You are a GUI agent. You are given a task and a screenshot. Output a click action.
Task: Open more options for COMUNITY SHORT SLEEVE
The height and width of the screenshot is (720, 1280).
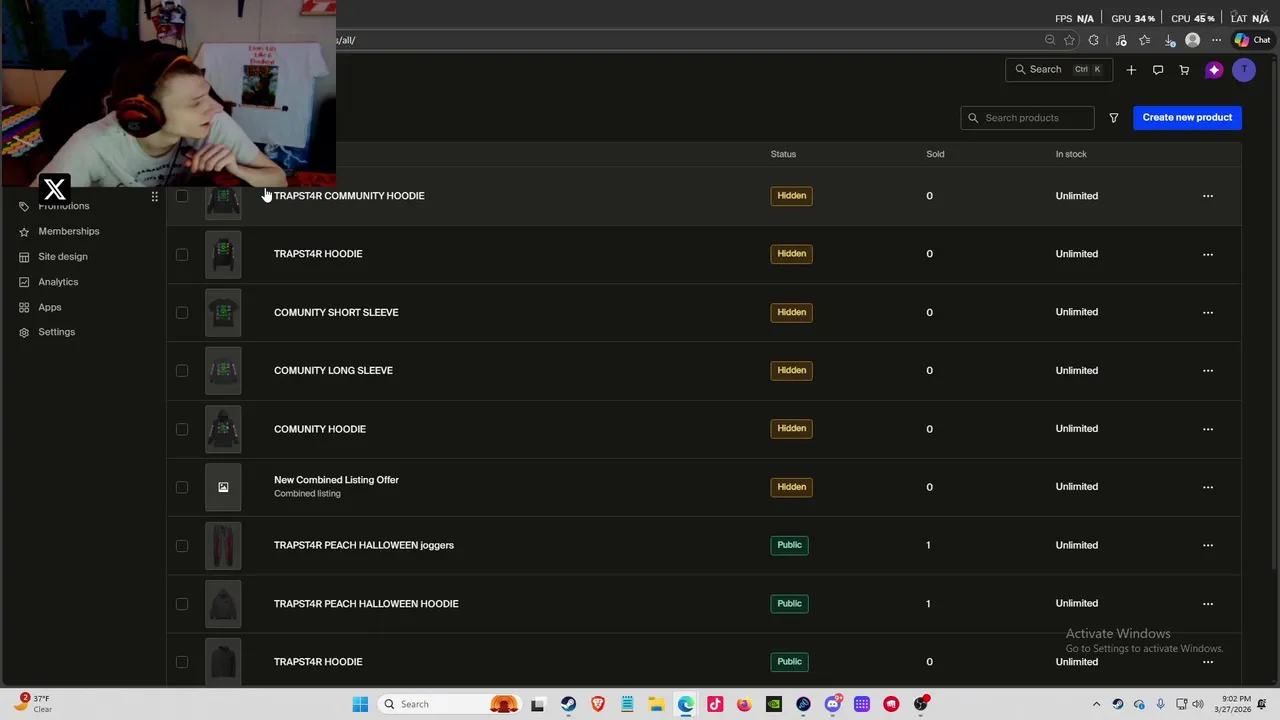pyautogui.click(x=1208, y=312)
